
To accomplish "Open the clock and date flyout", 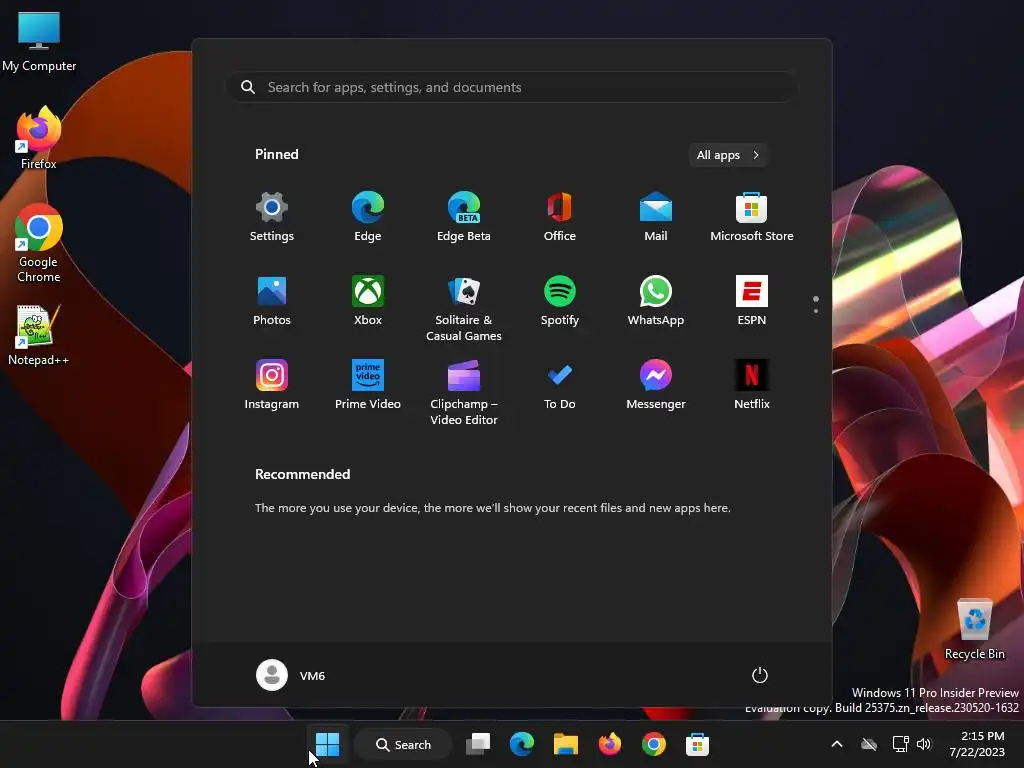I will (977, 744).
